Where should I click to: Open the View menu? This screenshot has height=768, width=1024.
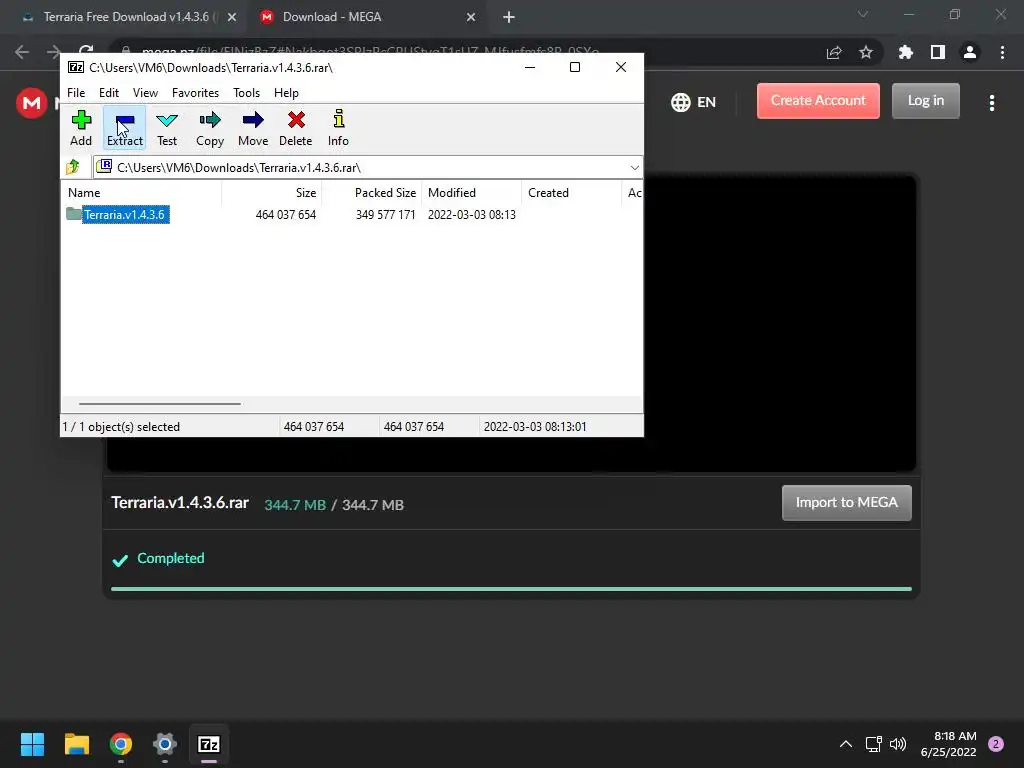pos(145,93)
